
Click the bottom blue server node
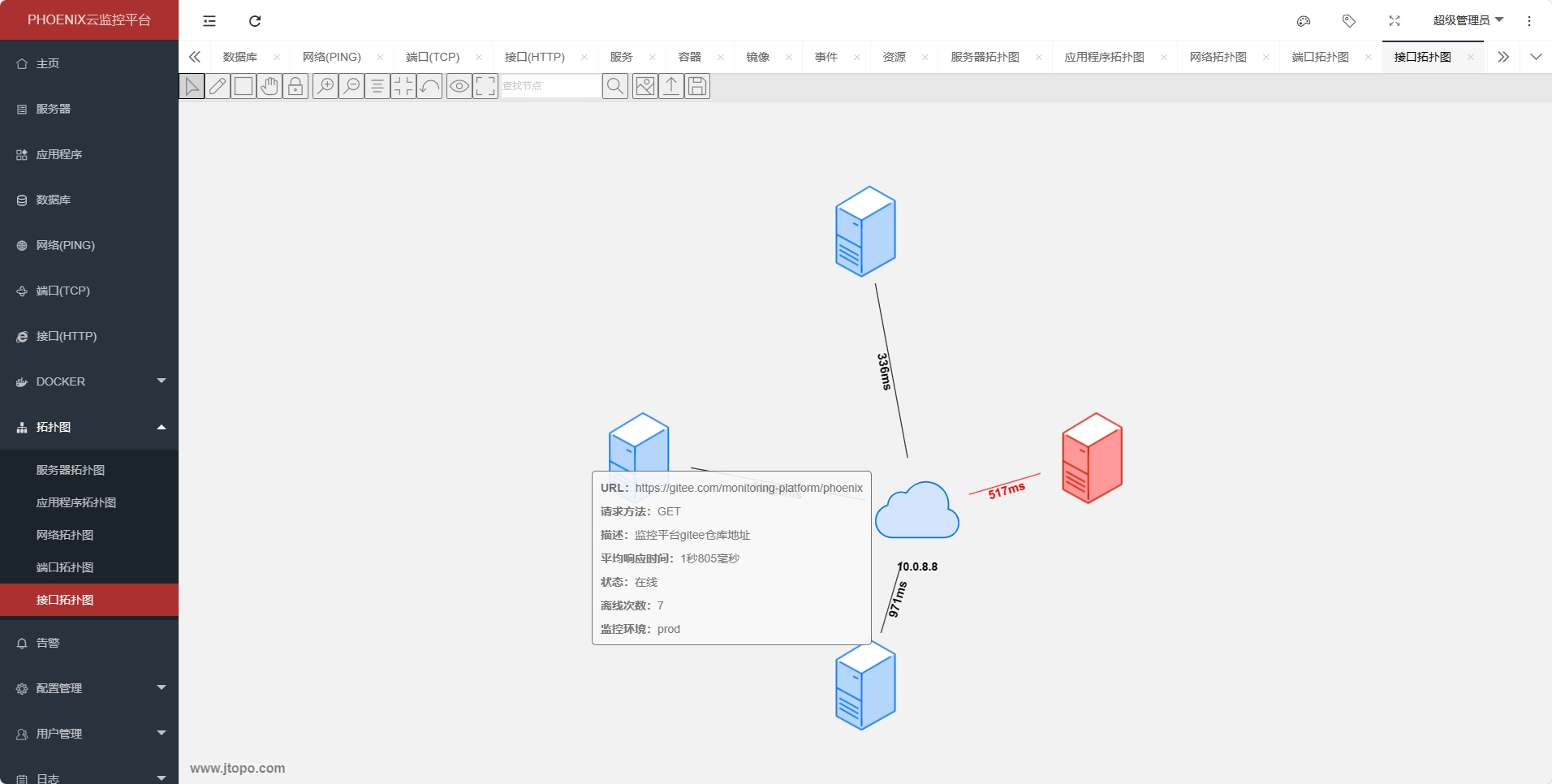tap(865, 686)
